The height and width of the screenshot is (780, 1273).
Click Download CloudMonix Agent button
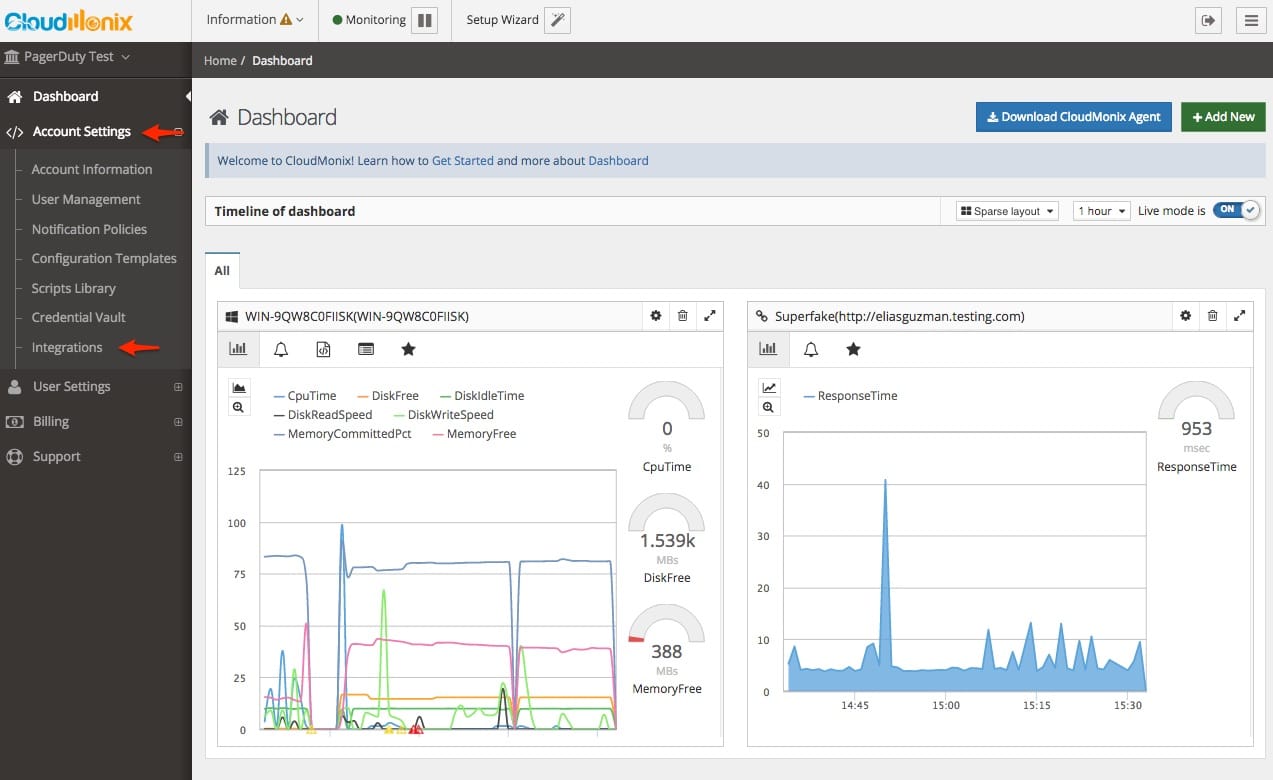1073,117
